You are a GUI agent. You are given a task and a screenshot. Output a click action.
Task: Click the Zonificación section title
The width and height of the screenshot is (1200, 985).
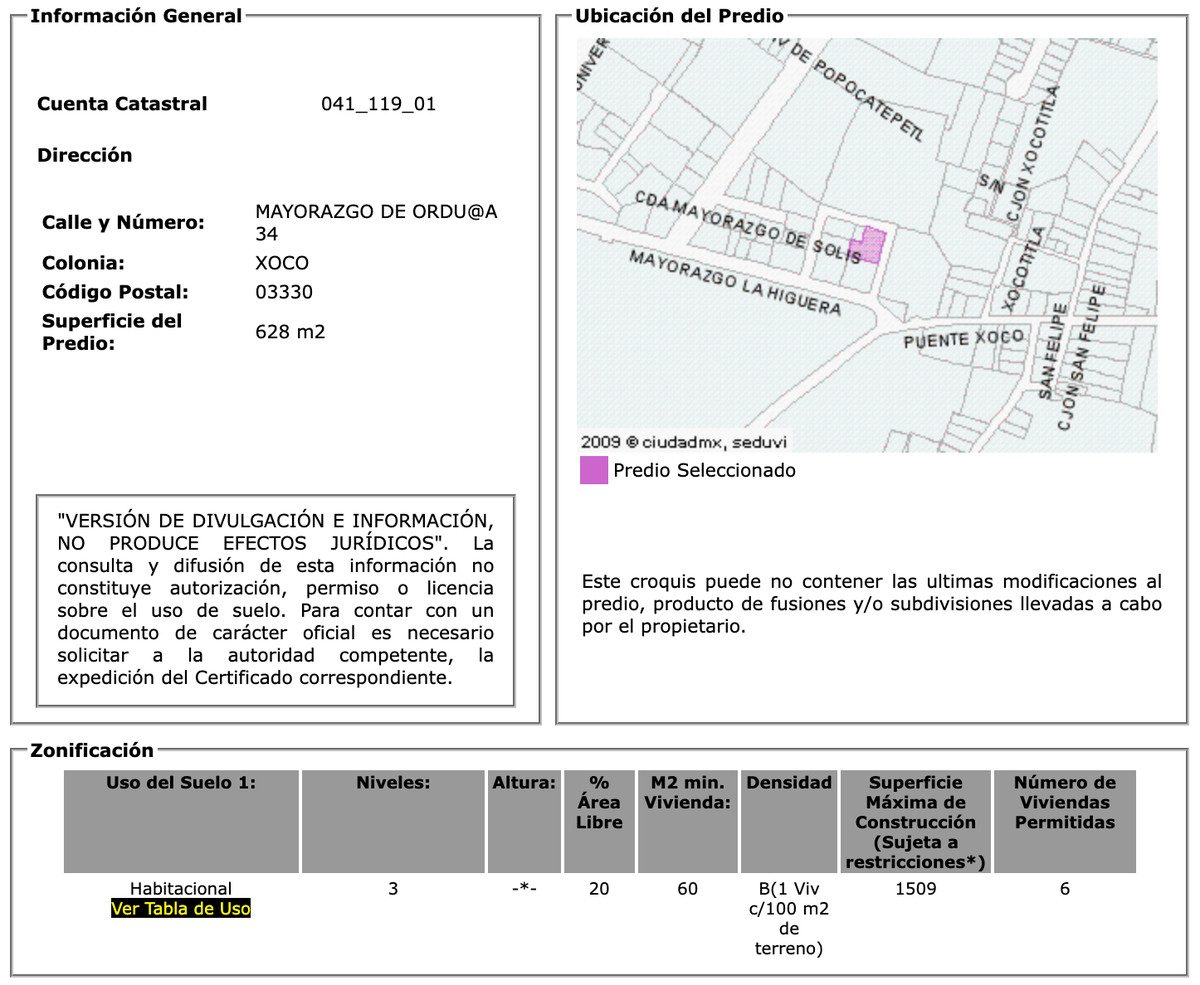92,750
